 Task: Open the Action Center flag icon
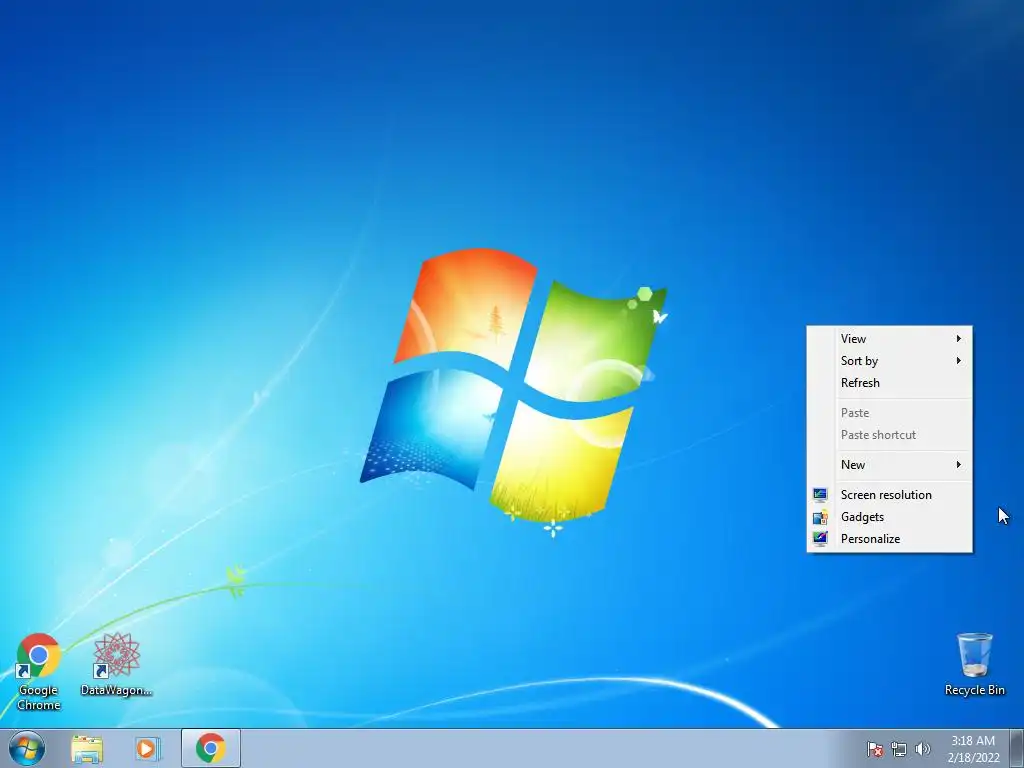[874, 749]
